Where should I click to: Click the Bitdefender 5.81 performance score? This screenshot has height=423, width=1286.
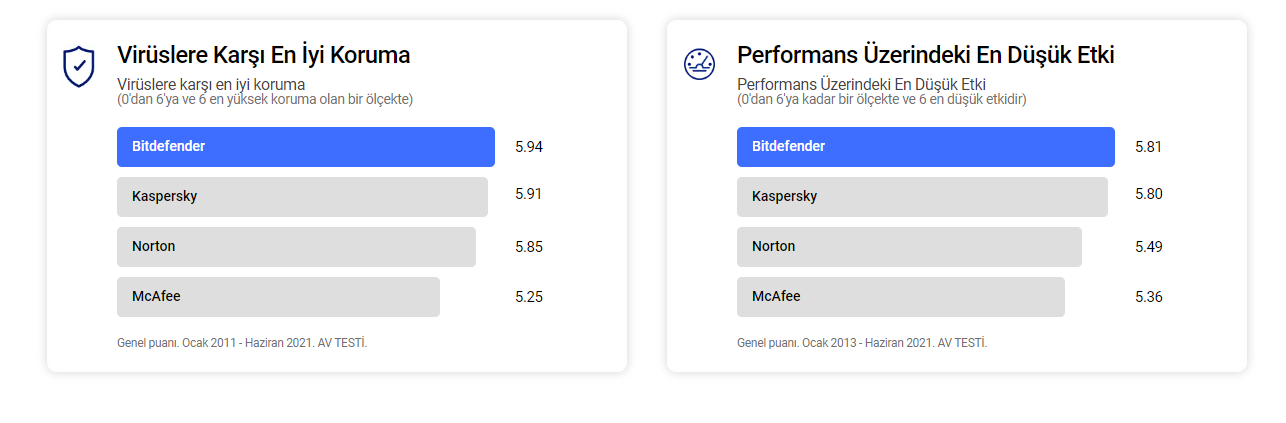[1149, 147]
